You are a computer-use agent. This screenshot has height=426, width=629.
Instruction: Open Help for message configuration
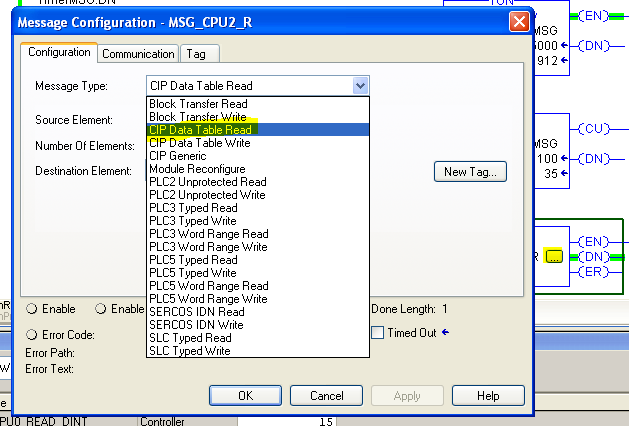click(x=488, y=396)
